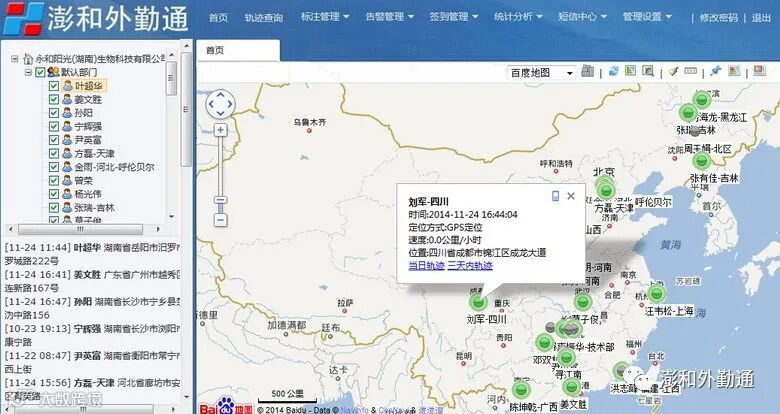
Task: Open the 三天内轨迹 link in popup
Action: tap(470, 266)
